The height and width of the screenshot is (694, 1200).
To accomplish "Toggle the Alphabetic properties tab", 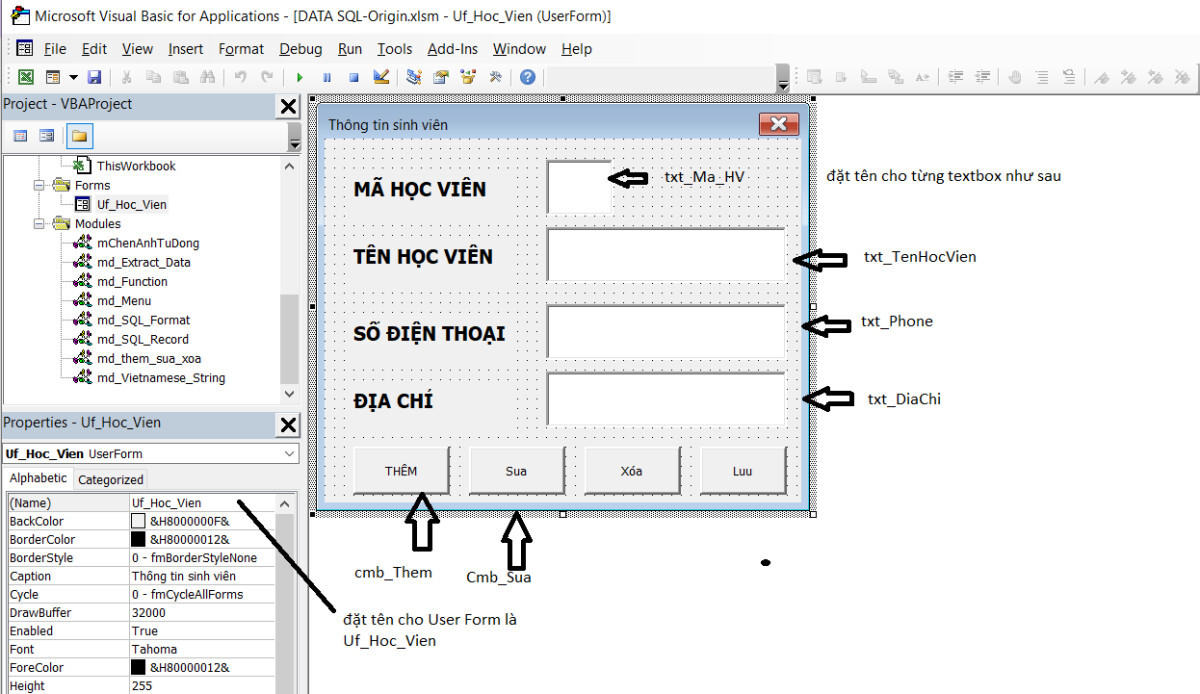I will [x=38, y=478].
